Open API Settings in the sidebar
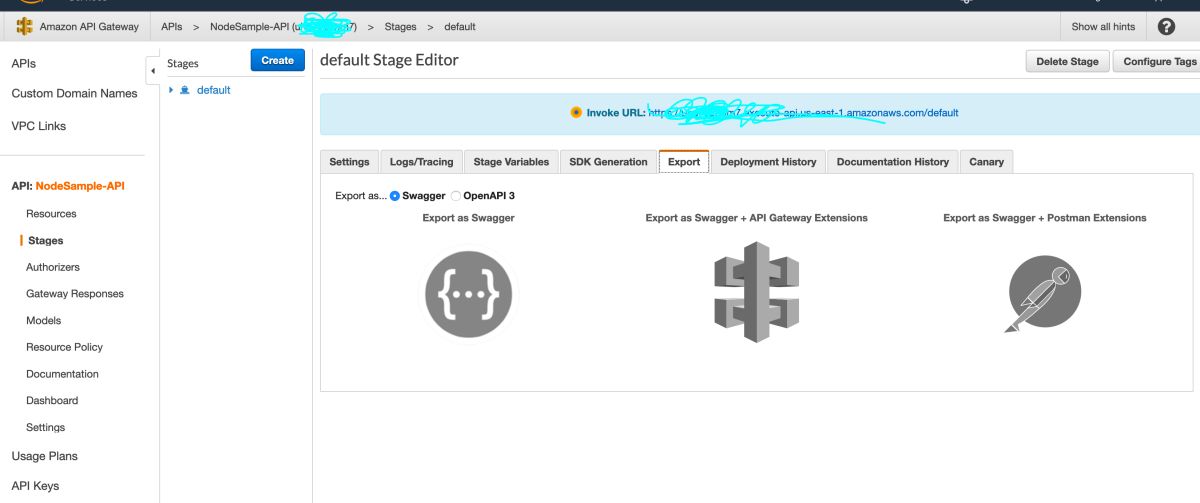 (x=46, y=428)
